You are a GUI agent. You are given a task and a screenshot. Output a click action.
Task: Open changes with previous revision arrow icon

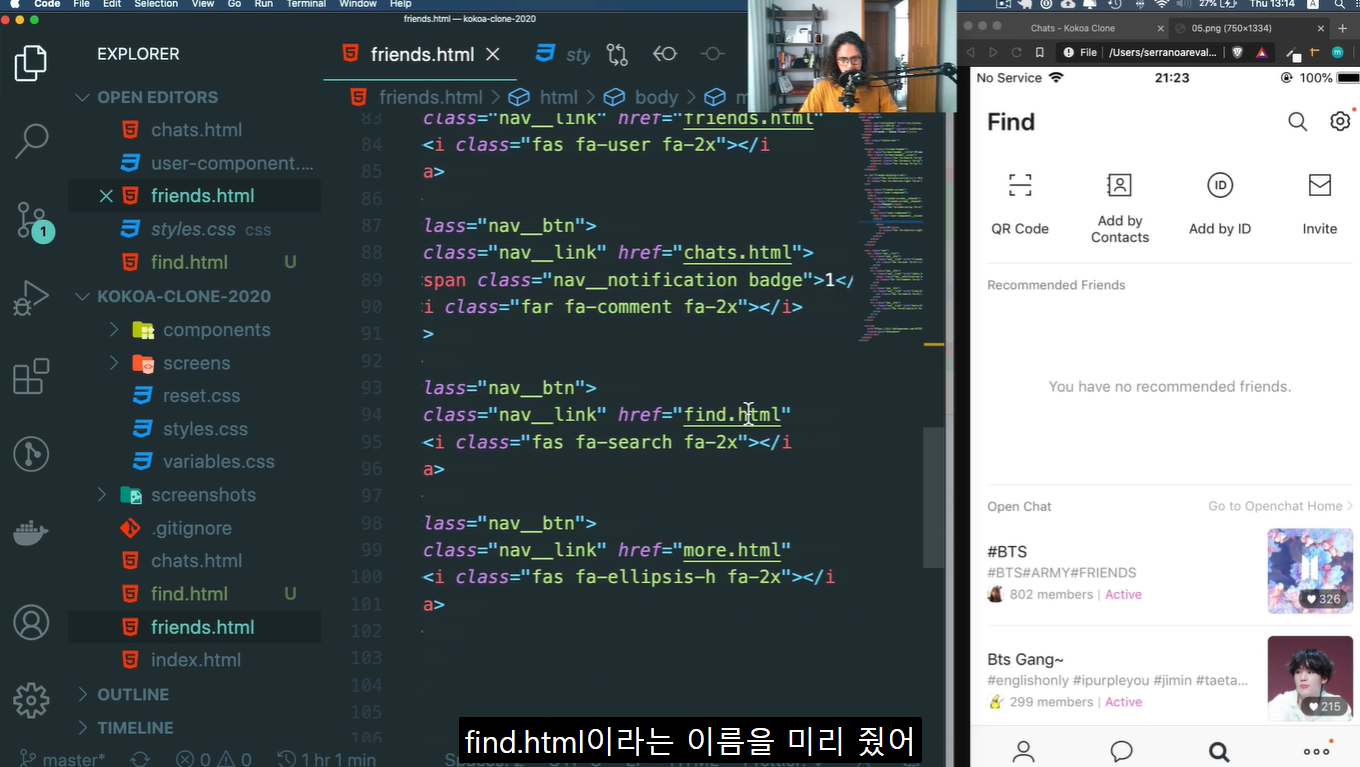(665, 54)
